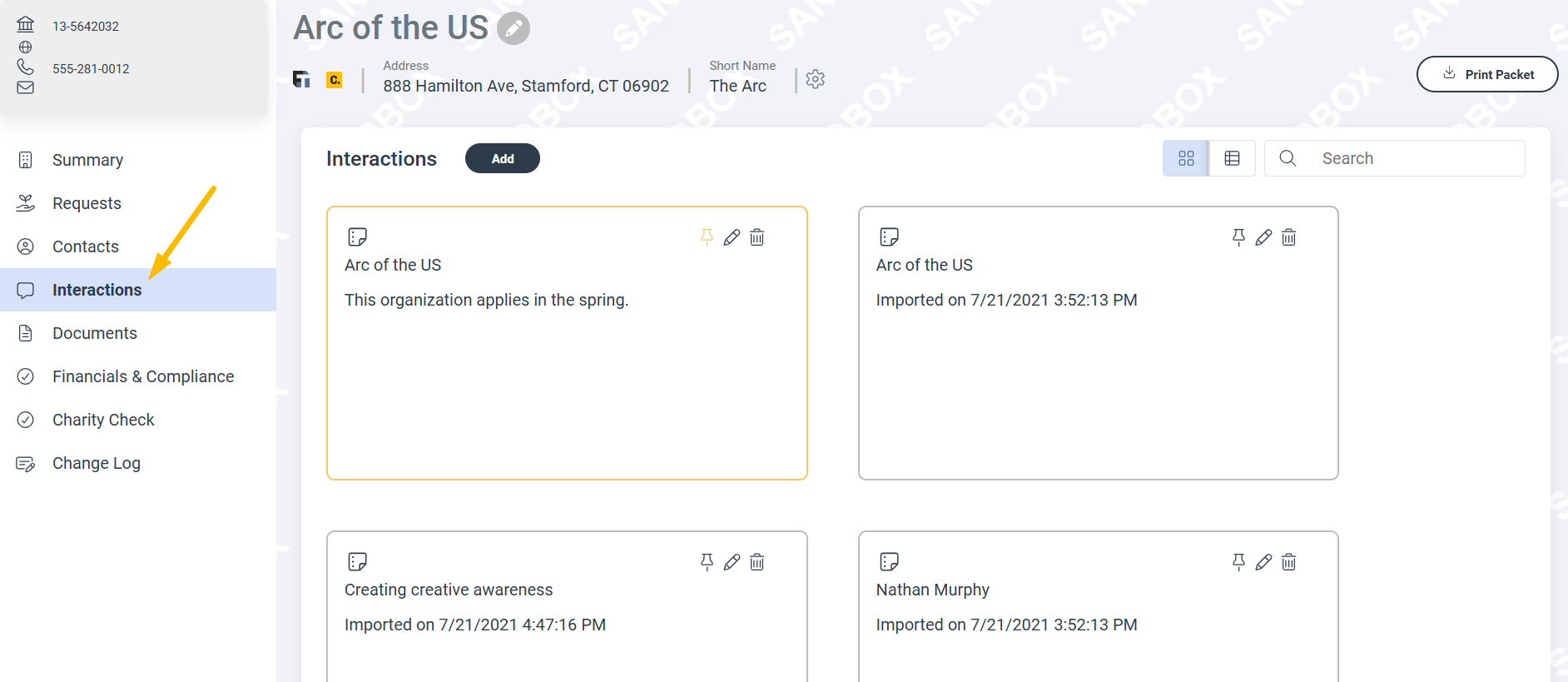Add a new interaction
This screenshot has height=682, width=1568.
click(x=503, y=158)
